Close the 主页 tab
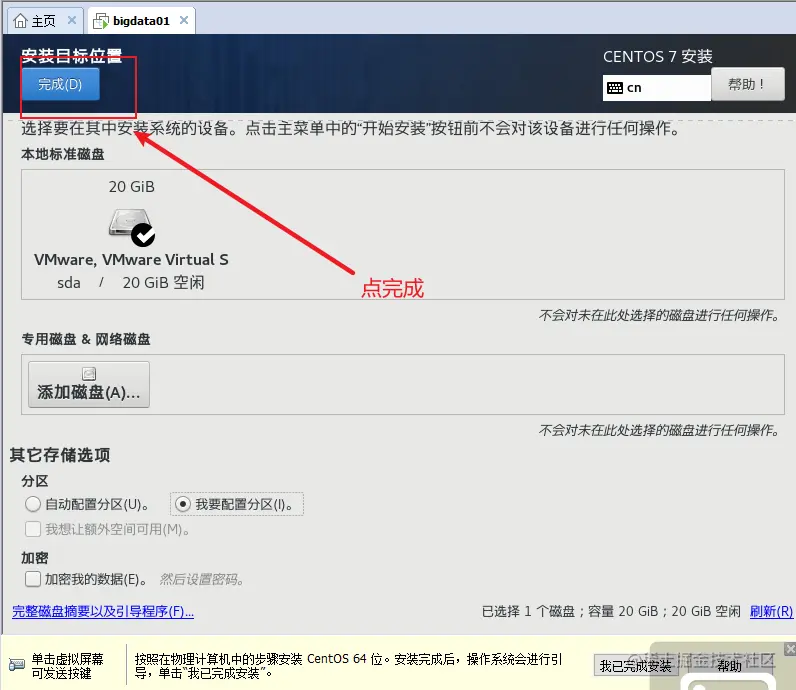This screenshot has width=796, height=690. coord(72,20)
